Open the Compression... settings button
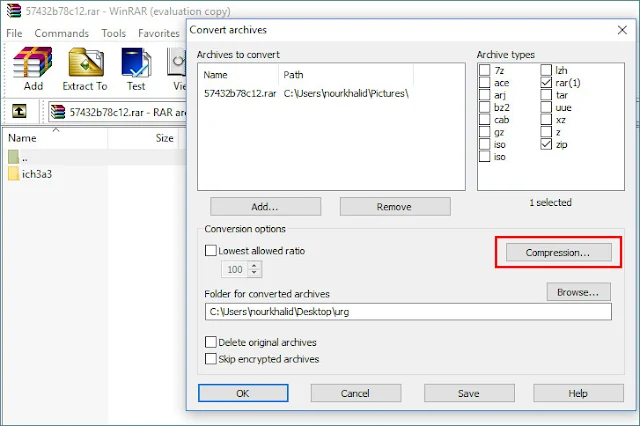Viewport: 640px width, 426px height. click(558, 253)
